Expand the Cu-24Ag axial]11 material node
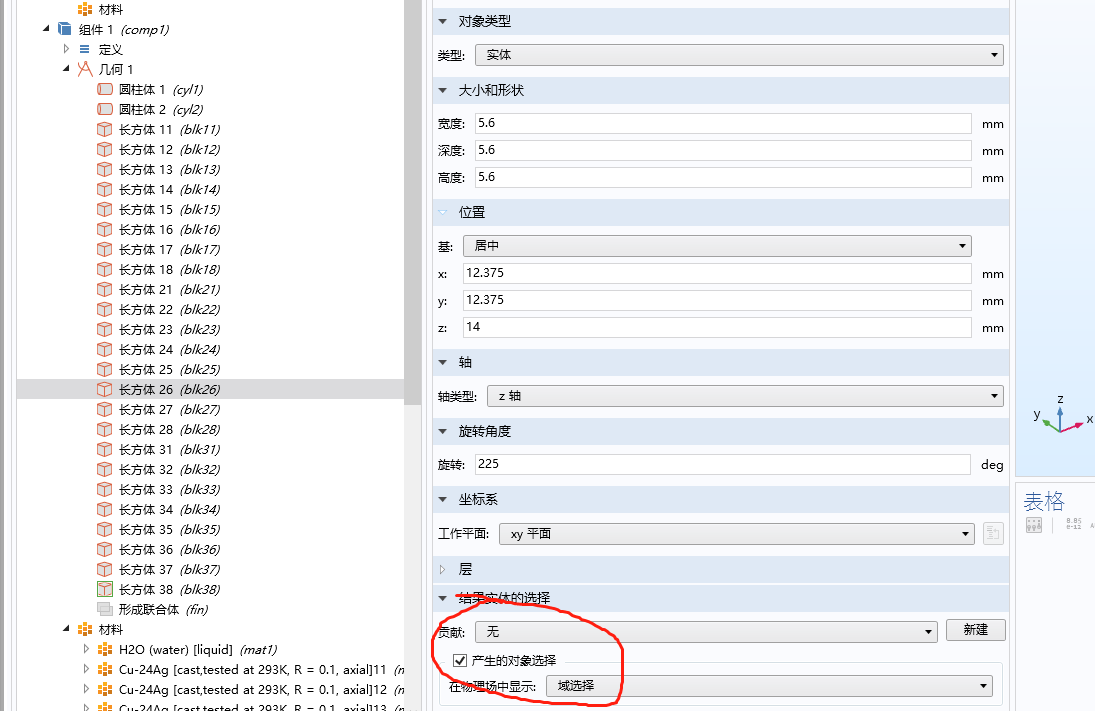This screenshot has width=1095, height=711. click(85, 669)
